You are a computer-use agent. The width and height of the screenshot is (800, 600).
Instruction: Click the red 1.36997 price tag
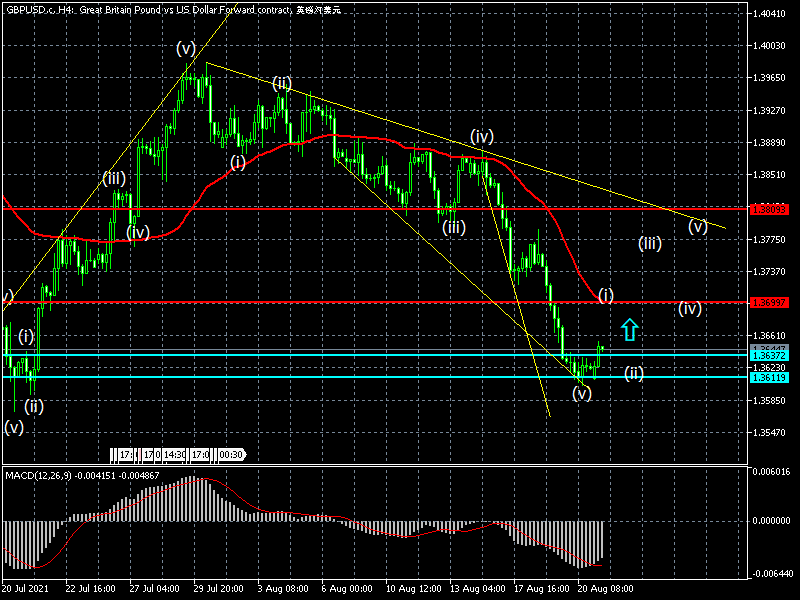pos(772,301)
